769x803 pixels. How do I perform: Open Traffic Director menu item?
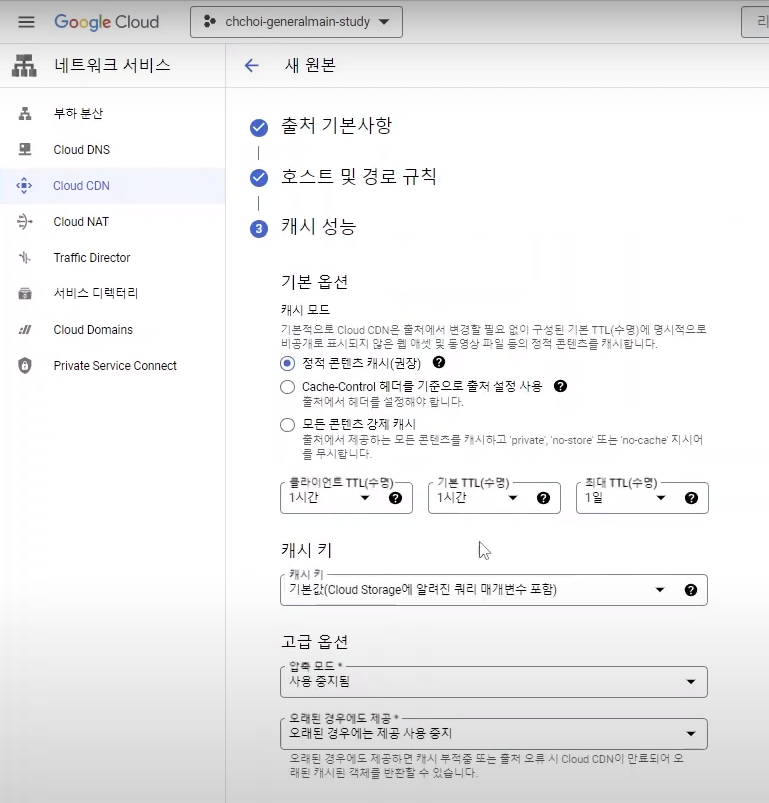point(113,258)
